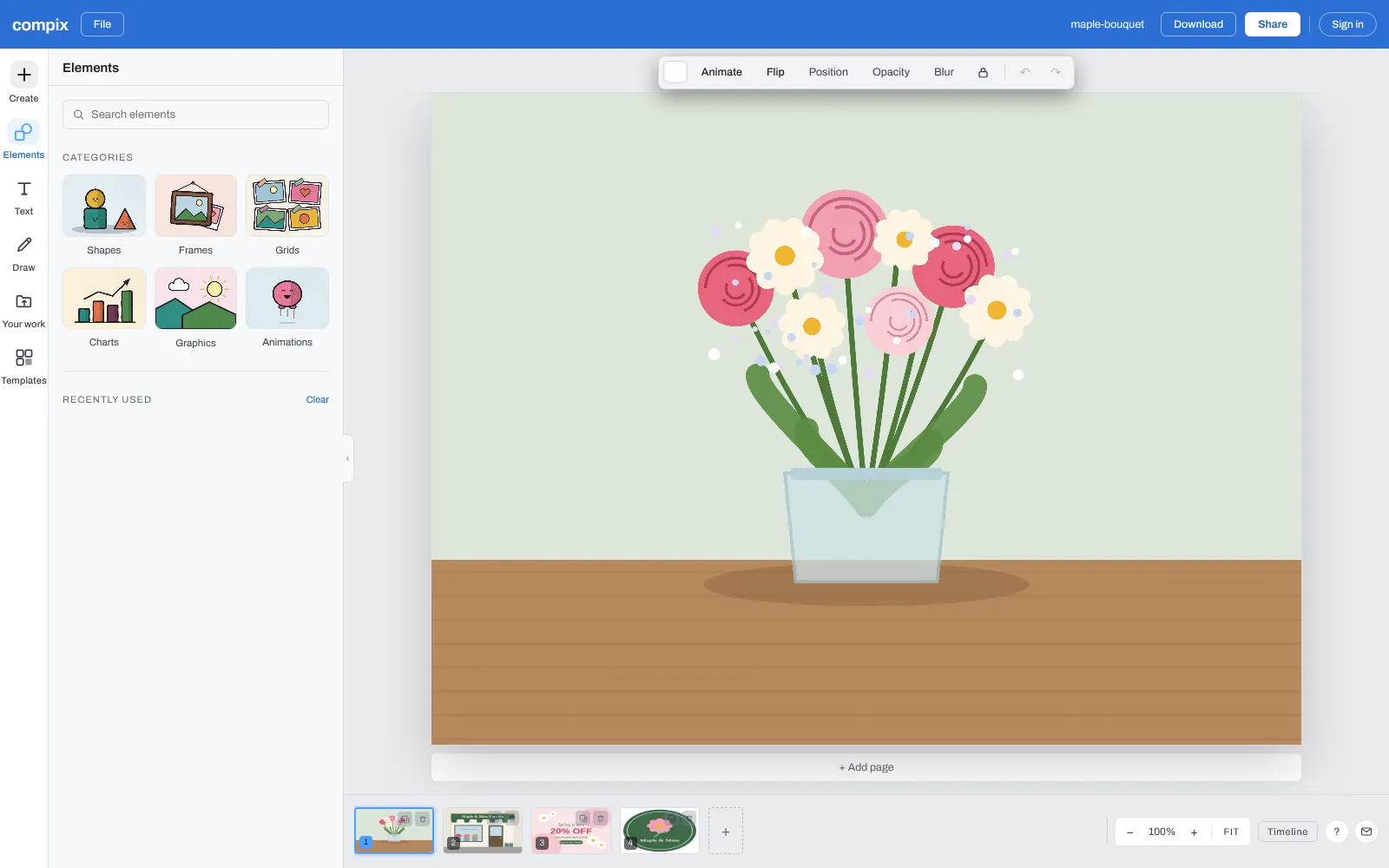Open the File menu
Image resolution: width=1389 pixels, height=868 pixels.
(x=102, y=24)
